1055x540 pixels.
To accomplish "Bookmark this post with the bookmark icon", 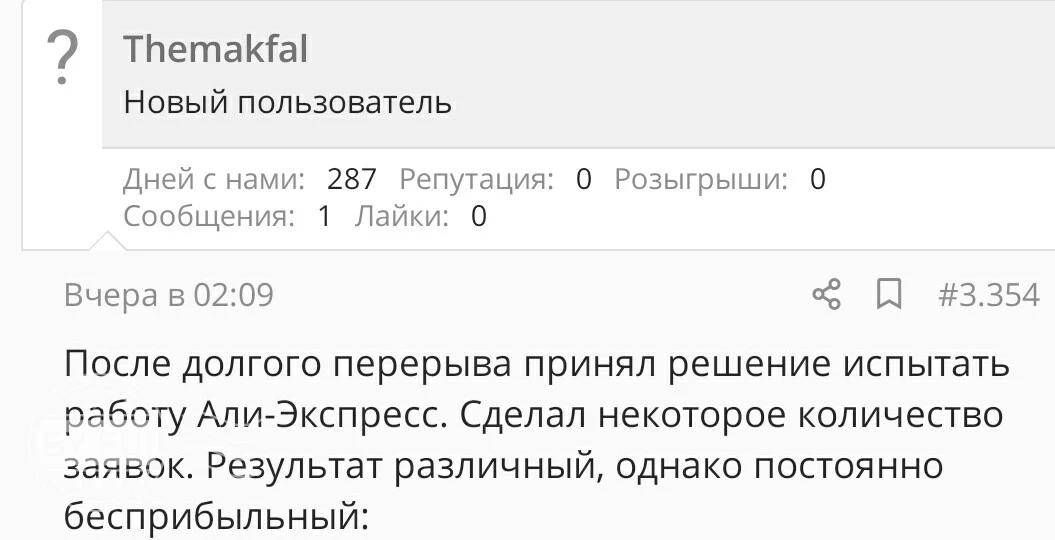I will (889, 295).
